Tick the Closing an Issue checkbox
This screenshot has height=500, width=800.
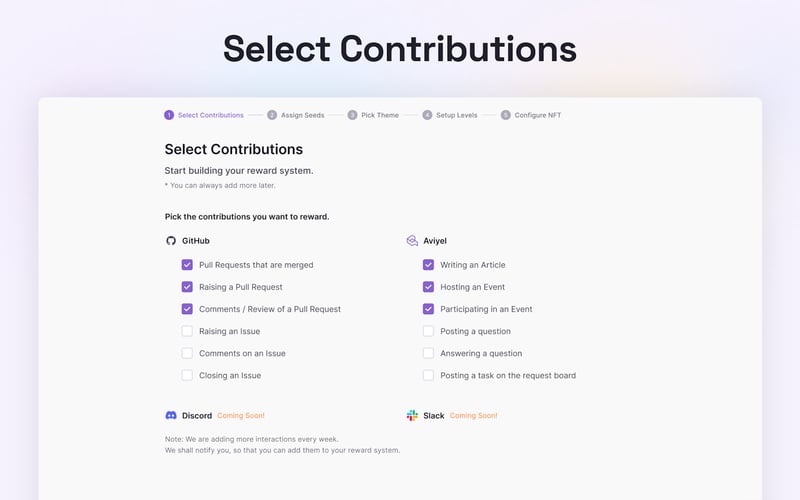pyautogui.click(x=187, y=375)
